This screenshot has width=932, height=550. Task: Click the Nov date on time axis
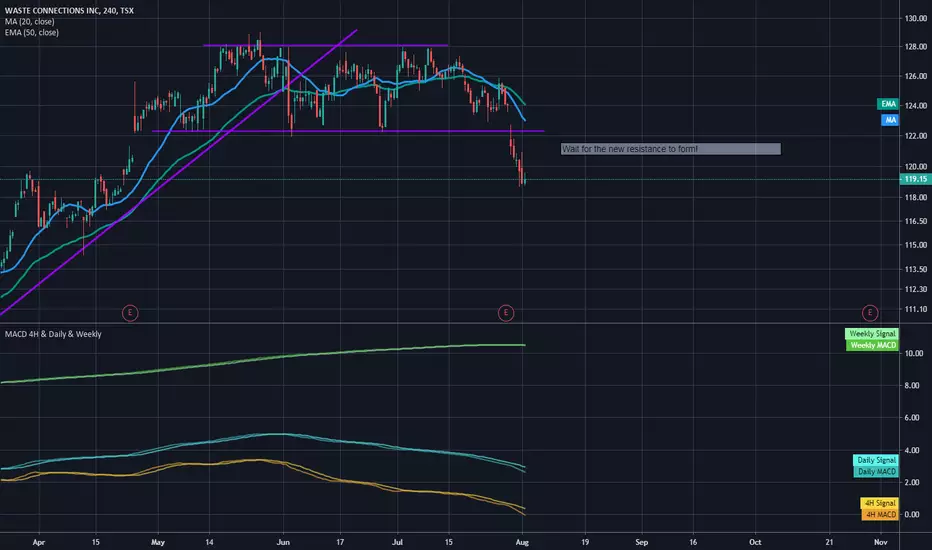tap(881, 542)
